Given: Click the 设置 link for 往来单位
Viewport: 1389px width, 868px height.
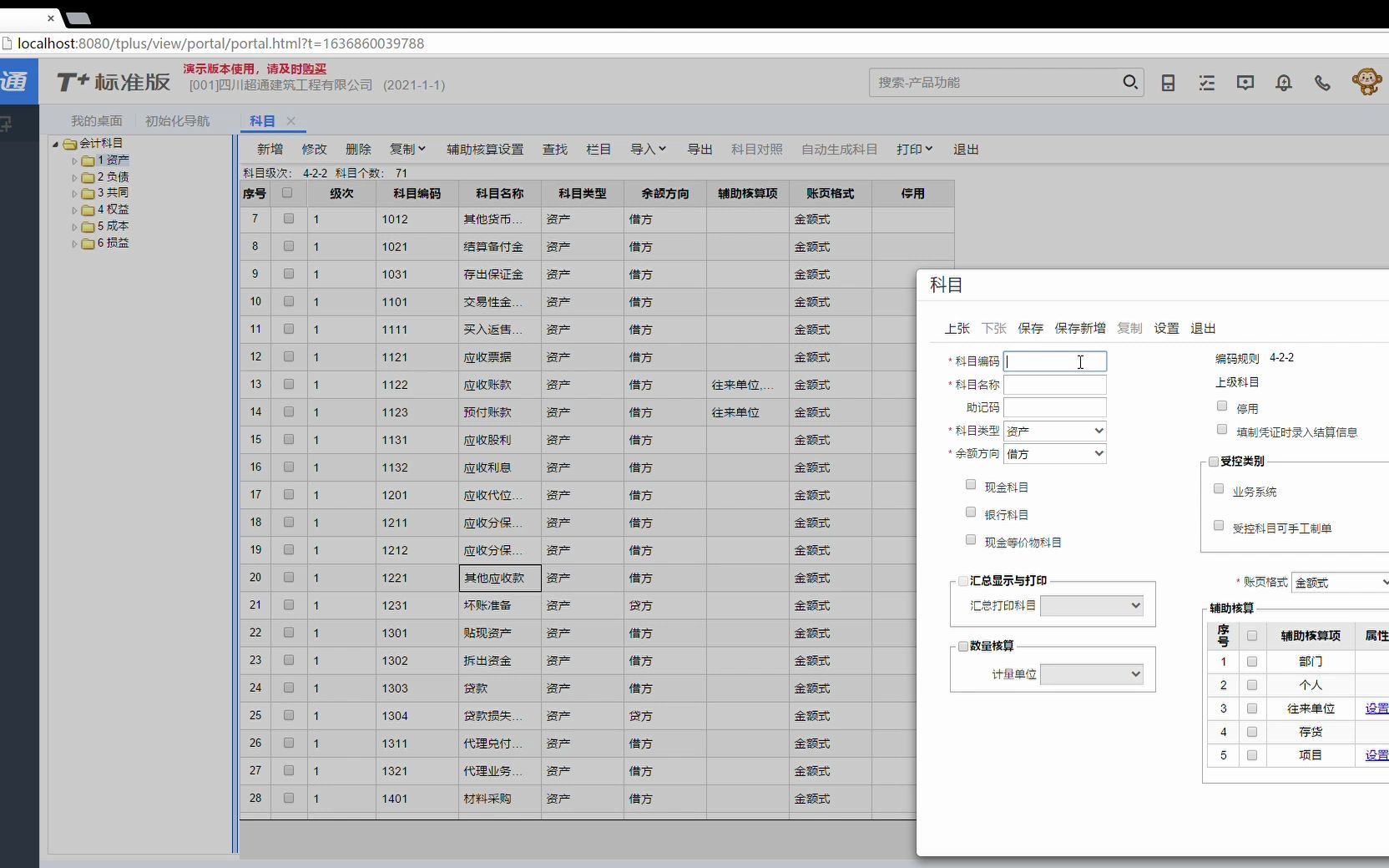Looking at the screenshot, I should tap(1376, 709).
